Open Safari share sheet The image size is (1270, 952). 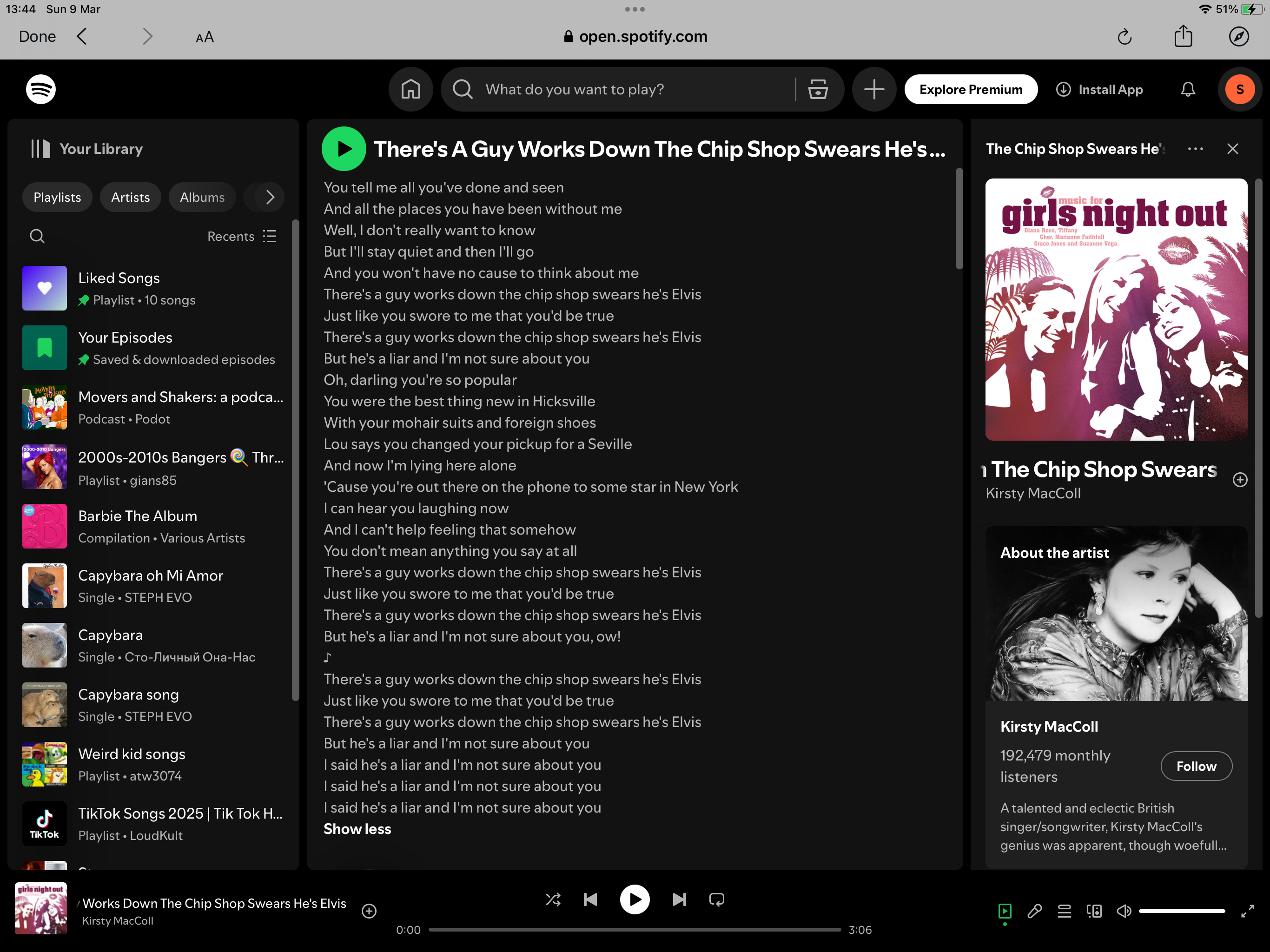(1183, 36)
